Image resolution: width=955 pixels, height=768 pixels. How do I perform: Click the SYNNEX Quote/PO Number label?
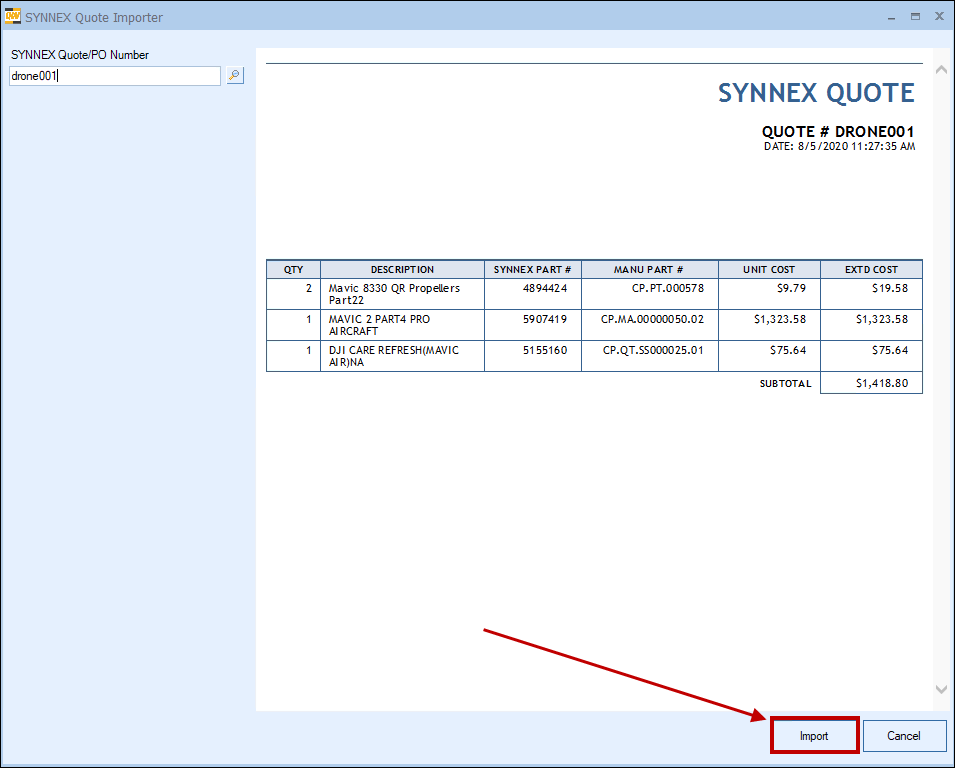pos(80,55)
